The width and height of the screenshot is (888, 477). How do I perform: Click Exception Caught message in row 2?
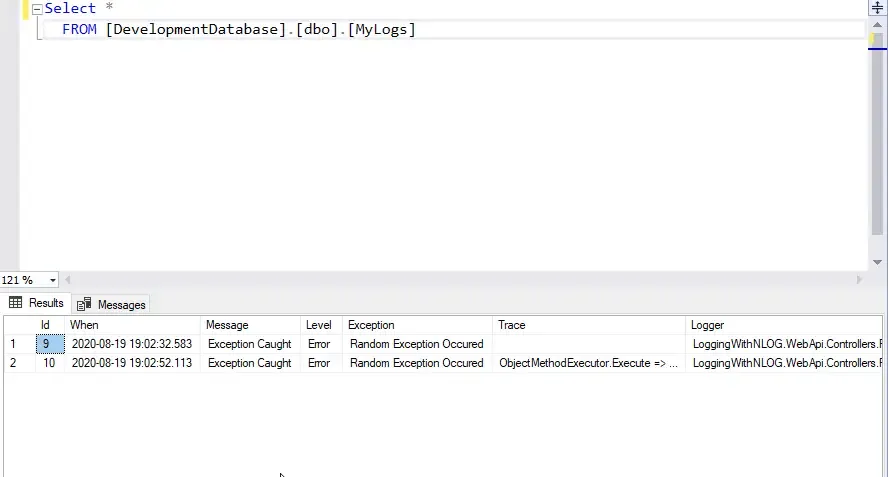(250, 363)
